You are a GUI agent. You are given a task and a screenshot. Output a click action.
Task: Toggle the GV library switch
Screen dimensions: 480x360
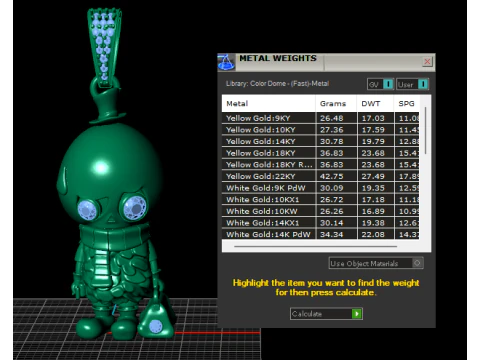point(388,84)
